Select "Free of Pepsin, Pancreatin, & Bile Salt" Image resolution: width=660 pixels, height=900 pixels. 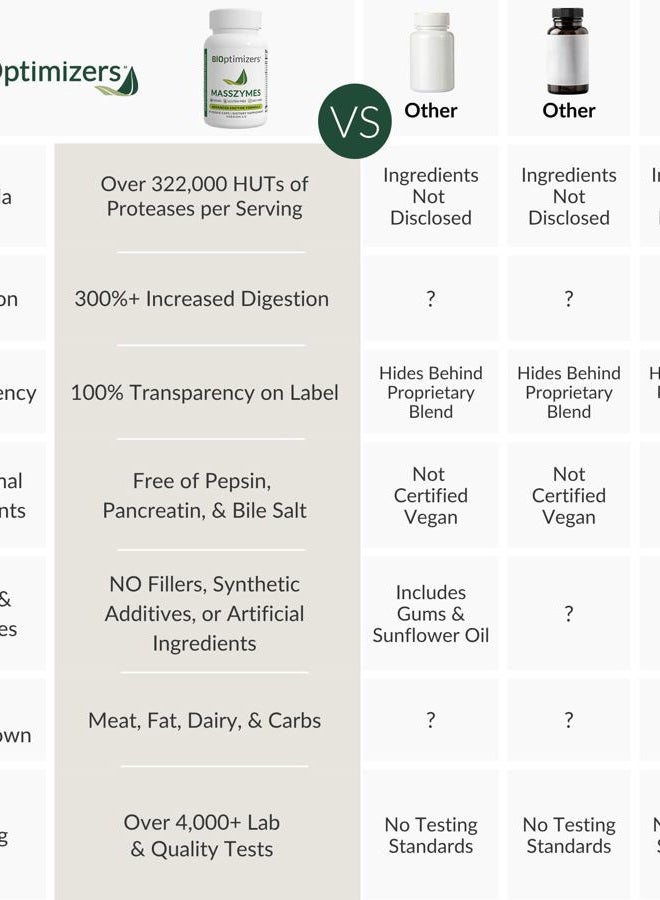tap(204, 495)
